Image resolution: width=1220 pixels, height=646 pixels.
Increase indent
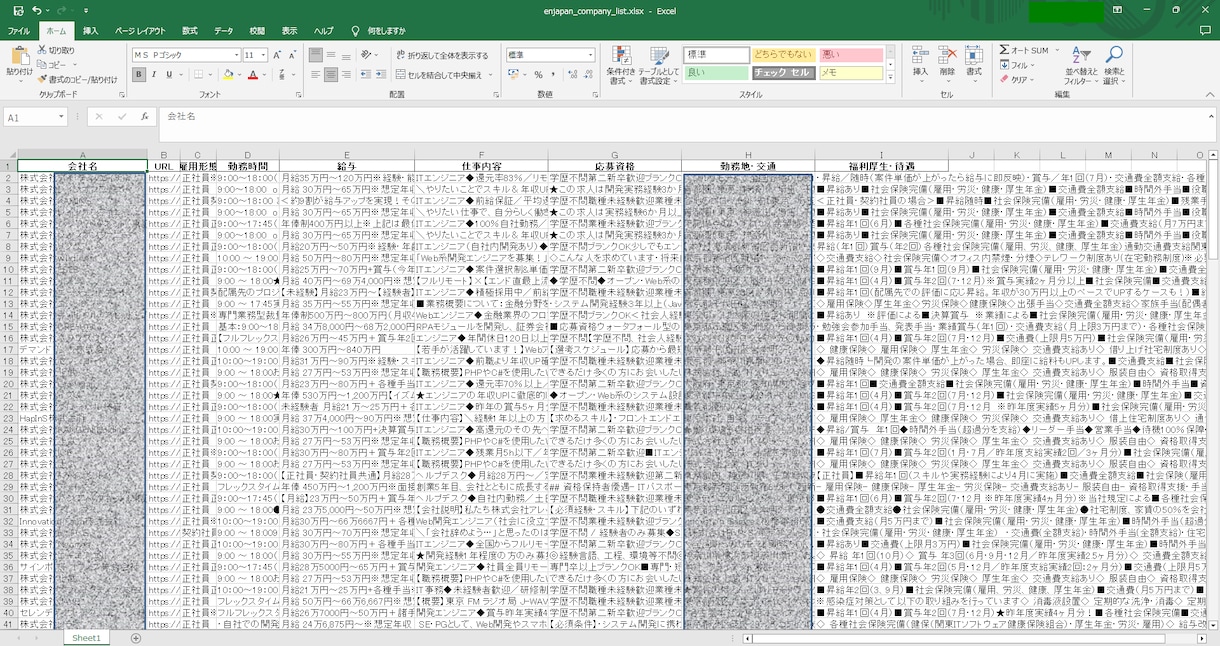coord(383,75)
